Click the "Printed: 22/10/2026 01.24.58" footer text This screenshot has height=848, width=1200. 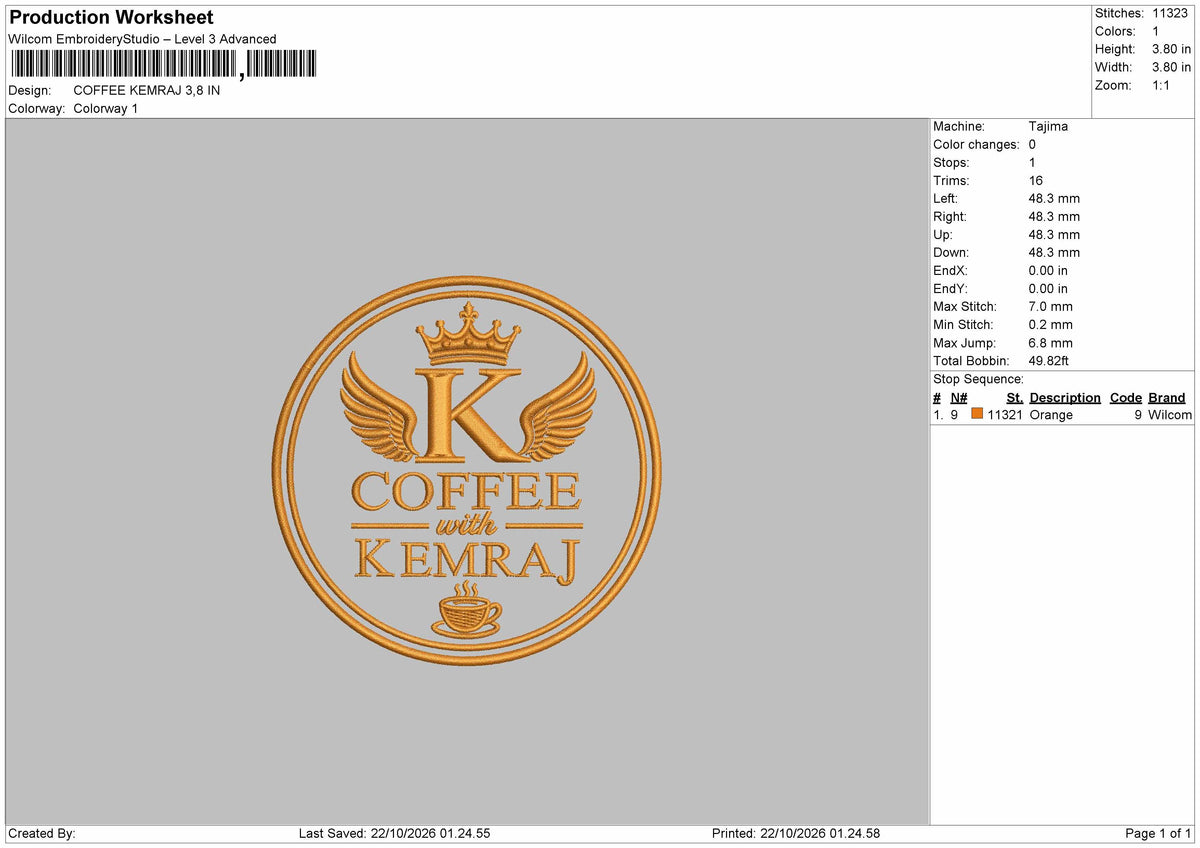pyautogui.click(x=796, y=833)
